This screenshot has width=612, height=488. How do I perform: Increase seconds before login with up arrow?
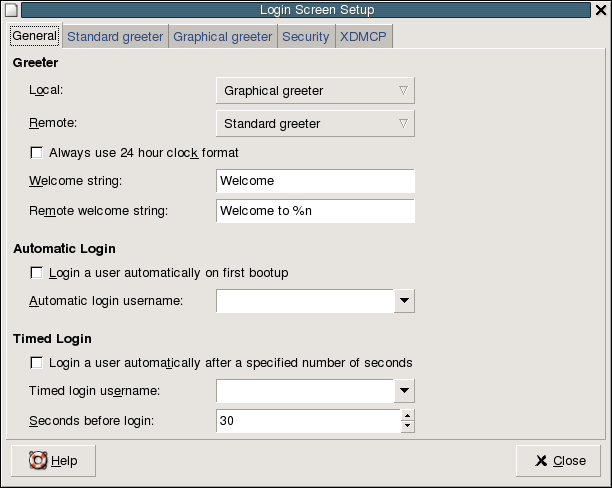coord(407,415)
